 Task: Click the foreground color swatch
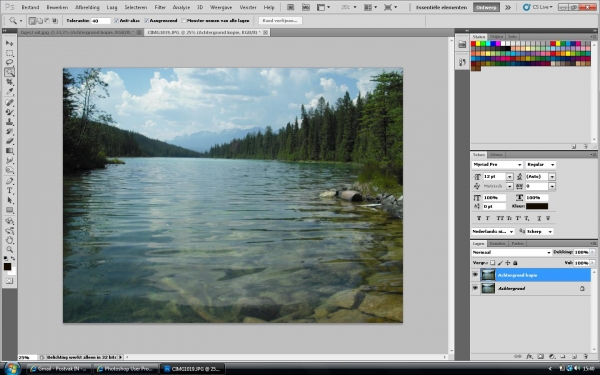pyautogui.click(x=7, y=266)
